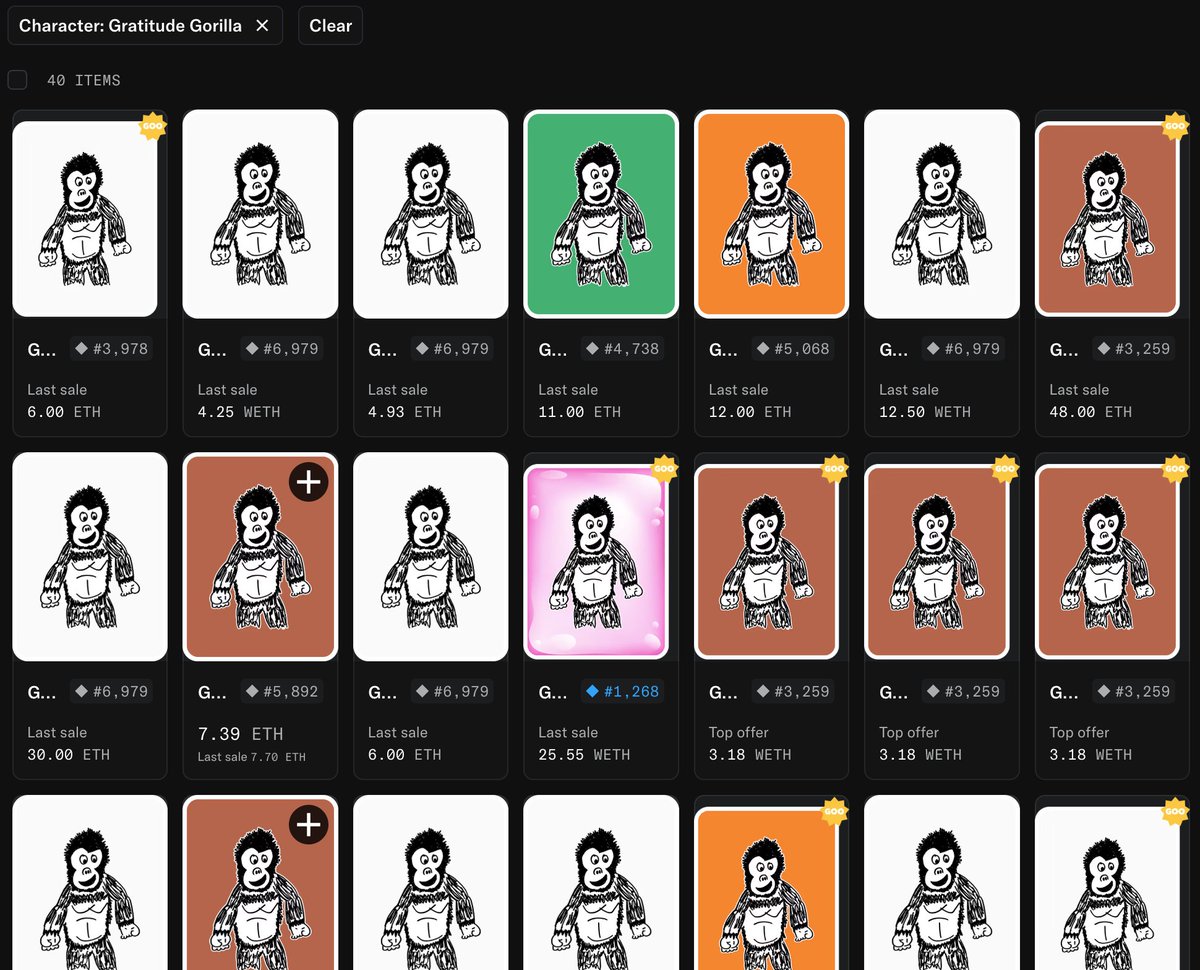This screenshot has height=970, width=1200.
Task: Open the truncated item name on the #3,978 card
Action: click(42, 349)
